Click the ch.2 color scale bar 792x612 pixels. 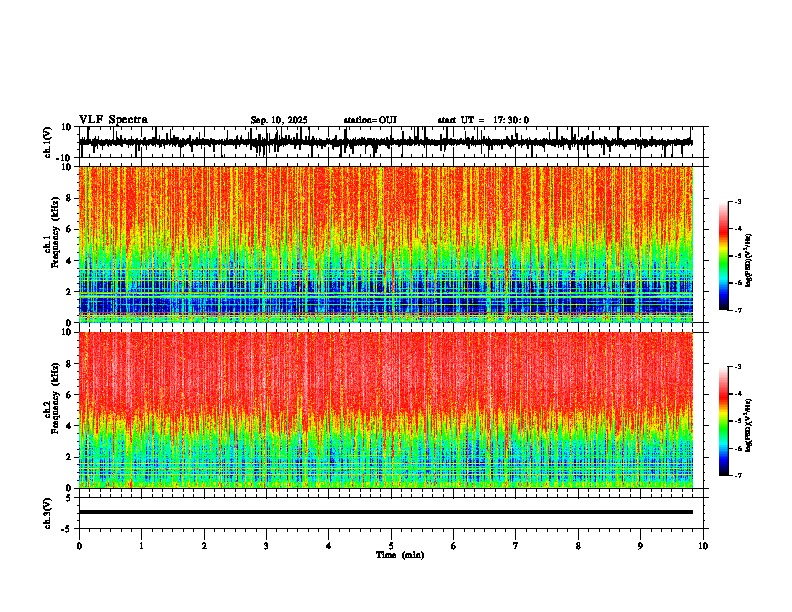click(x=723, y=421)
